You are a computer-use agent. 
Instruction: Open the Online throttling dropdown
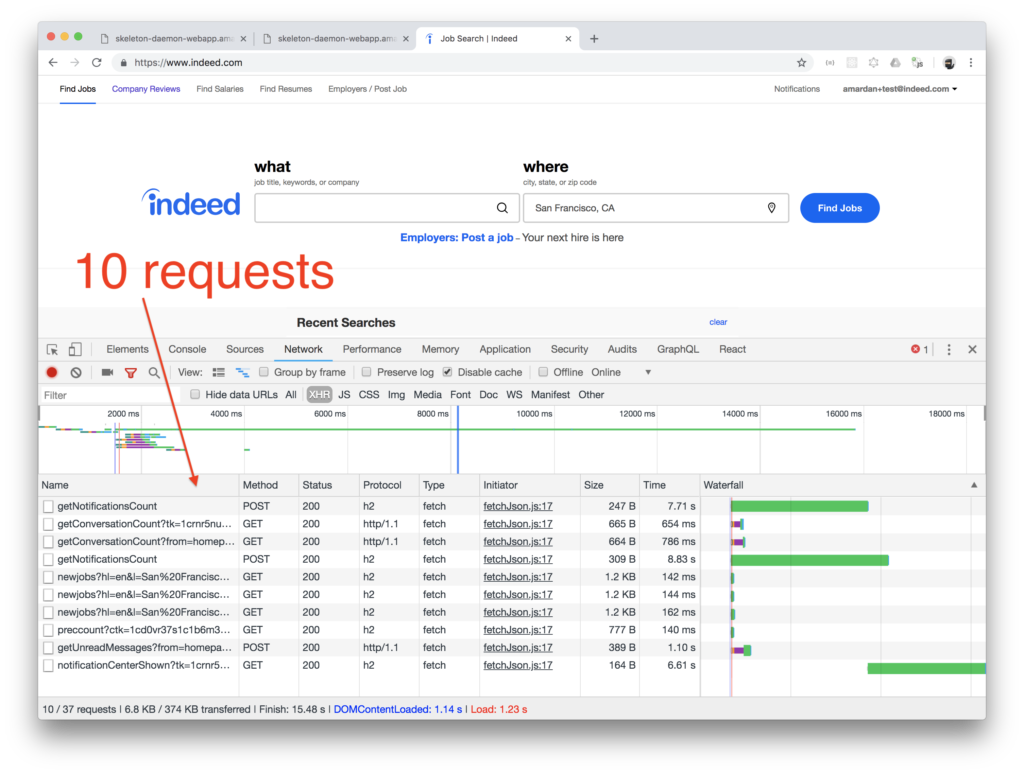click(x=620, y=372)
